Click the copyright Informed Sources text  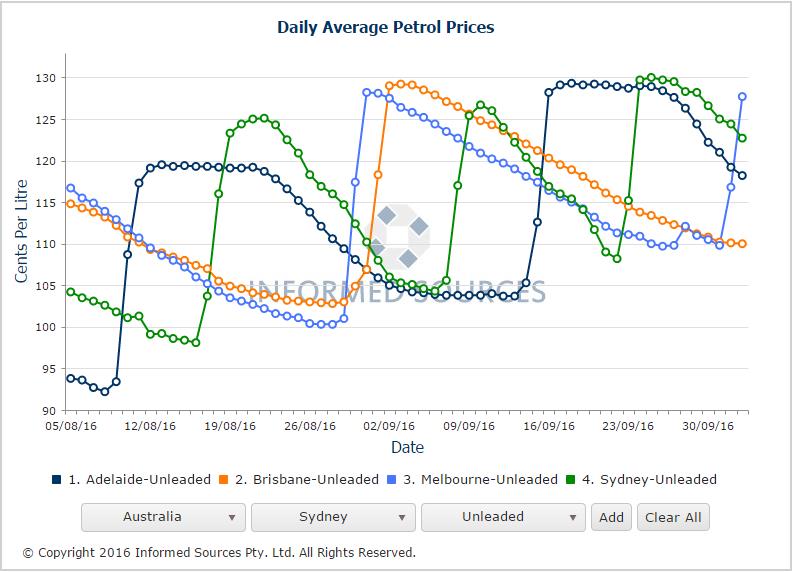pos(219,553)
